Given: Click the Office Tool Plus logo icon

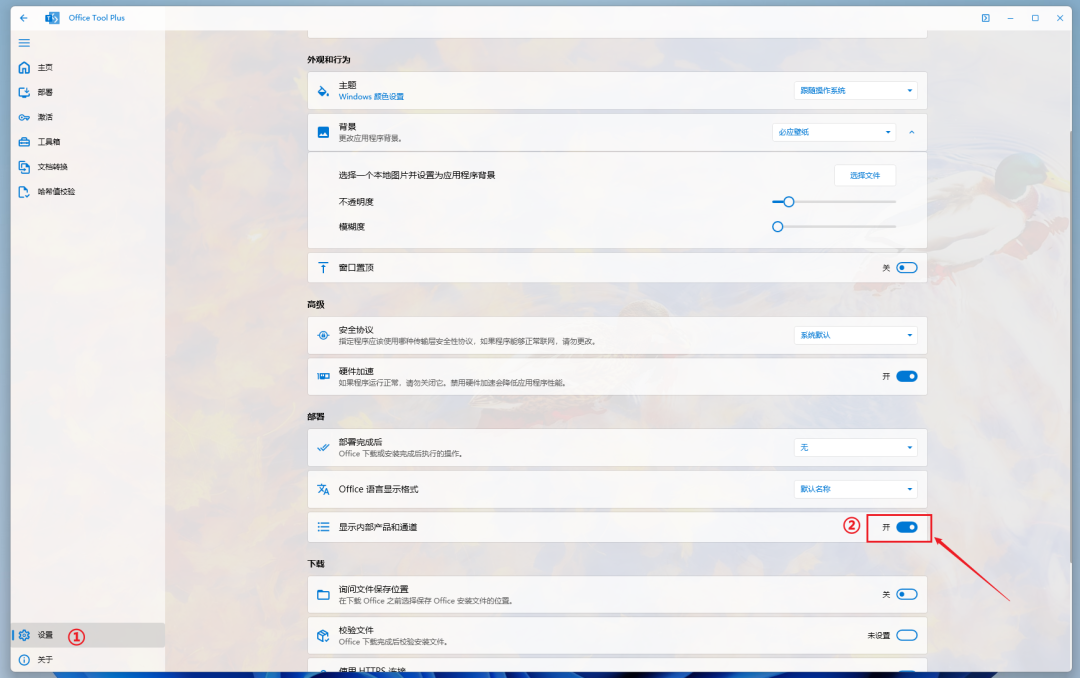Looking at the screenshot, I should 52,18.
